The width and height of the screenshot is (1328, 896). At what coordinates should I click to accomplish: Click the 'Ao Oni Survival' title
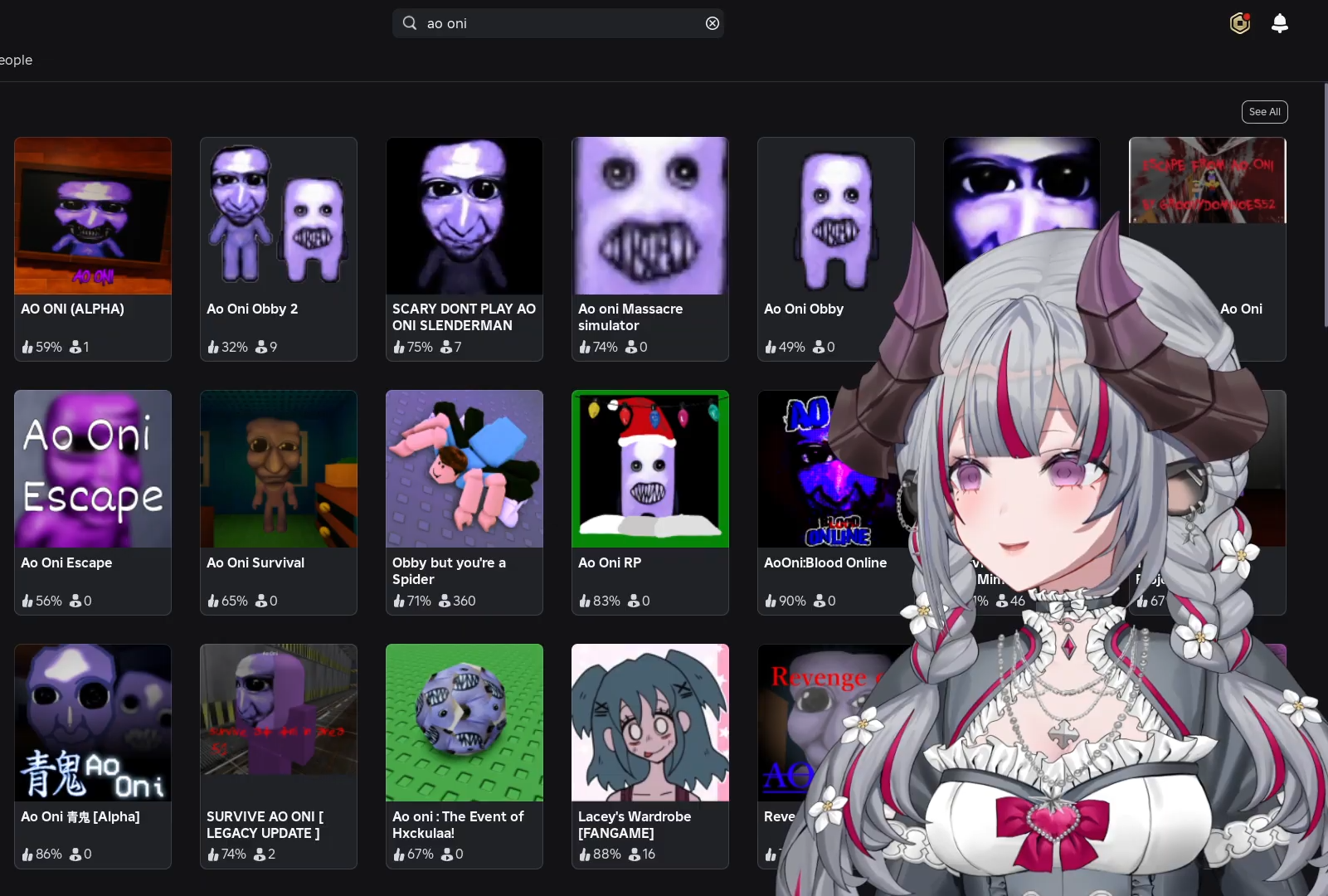(255, 562)
